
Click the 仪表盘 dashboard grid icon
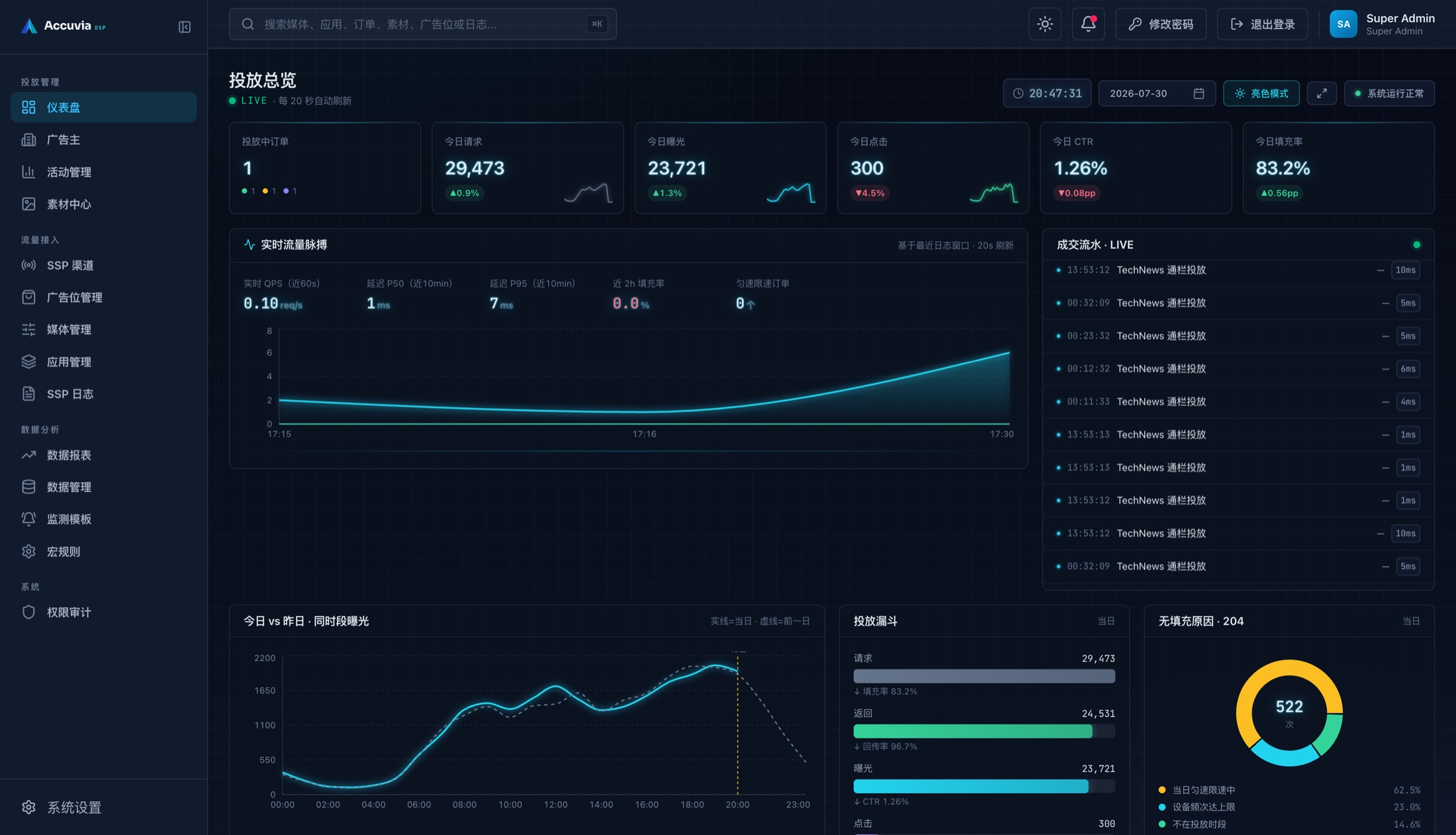pyautogui.click(x=28, y=107)
